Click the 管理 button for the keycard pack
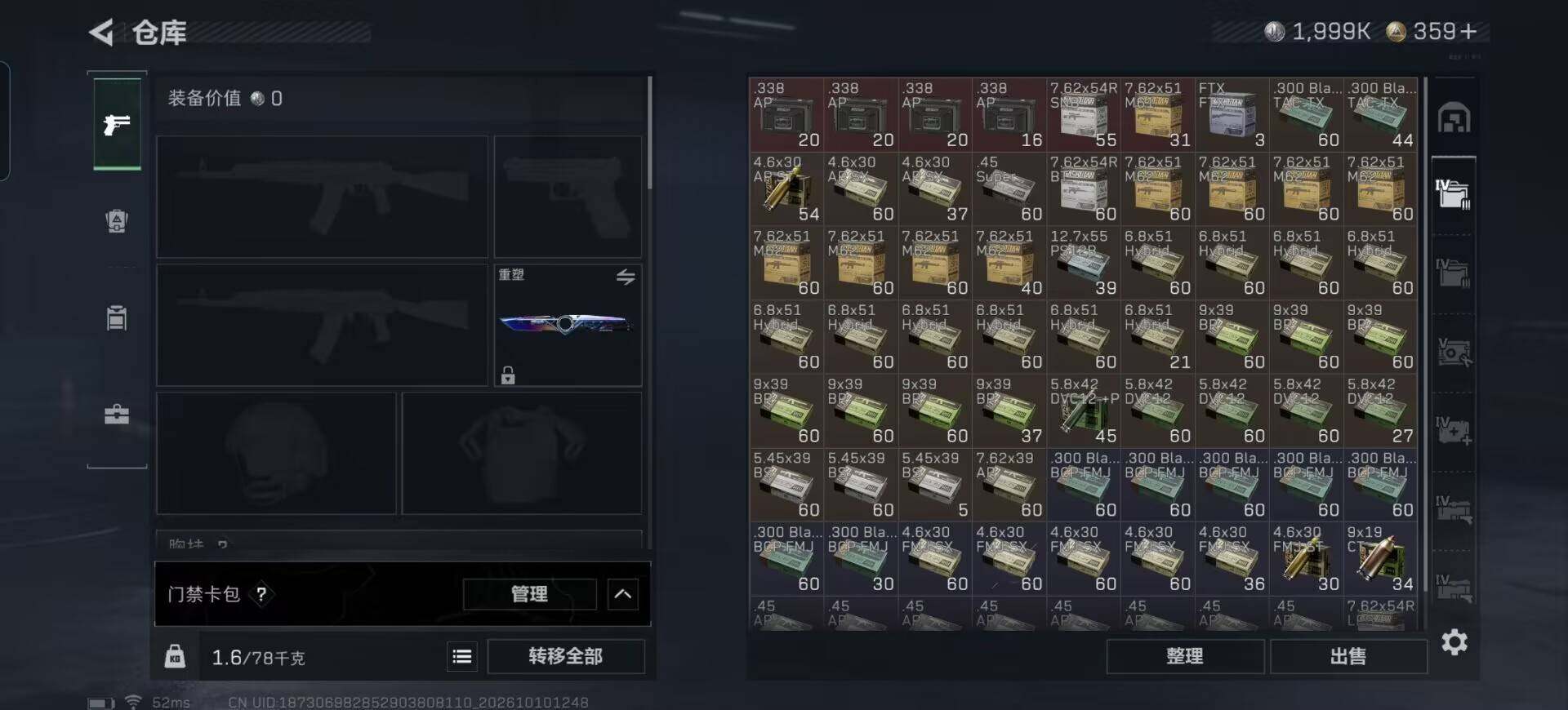The width and height of the screenshot is (1568, 710). coord(529,594)
